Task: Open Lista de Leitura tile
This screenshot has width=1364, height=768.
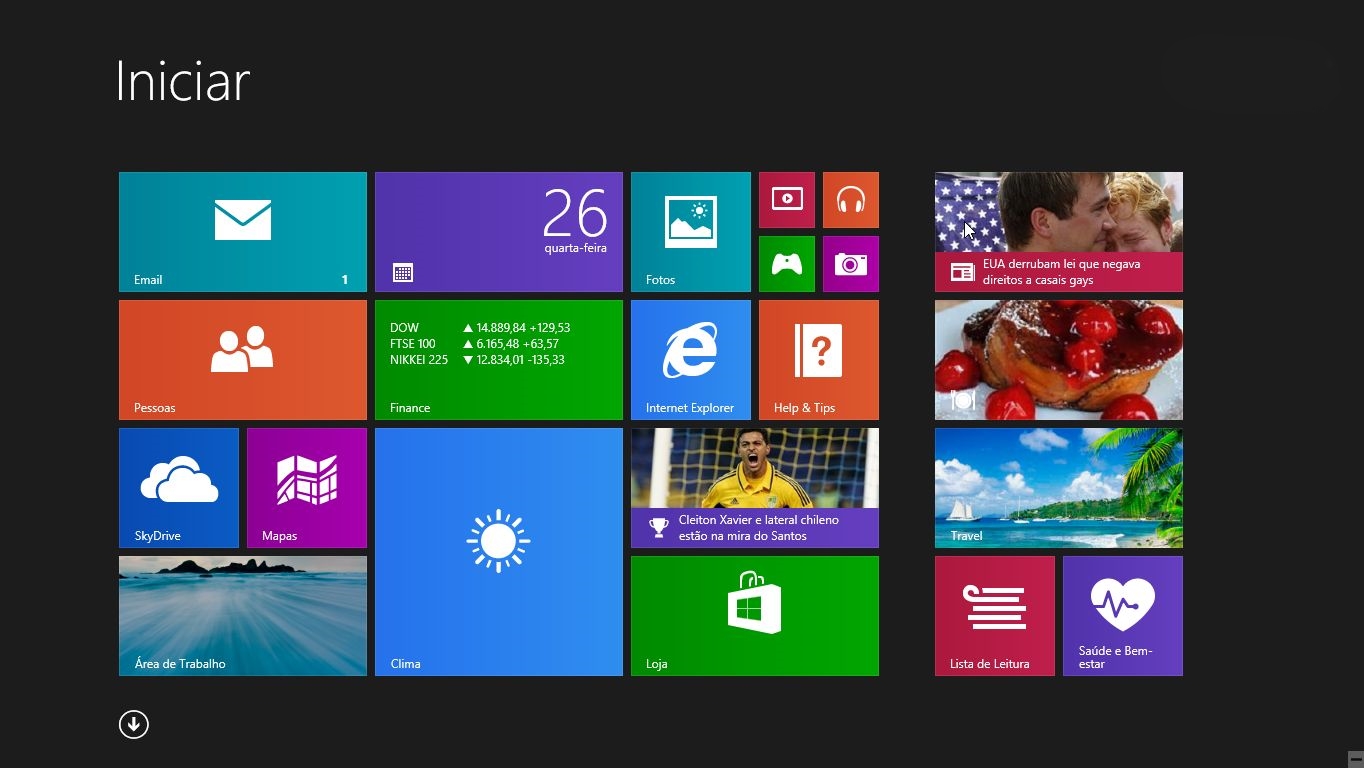Action: tap(995, 616)
